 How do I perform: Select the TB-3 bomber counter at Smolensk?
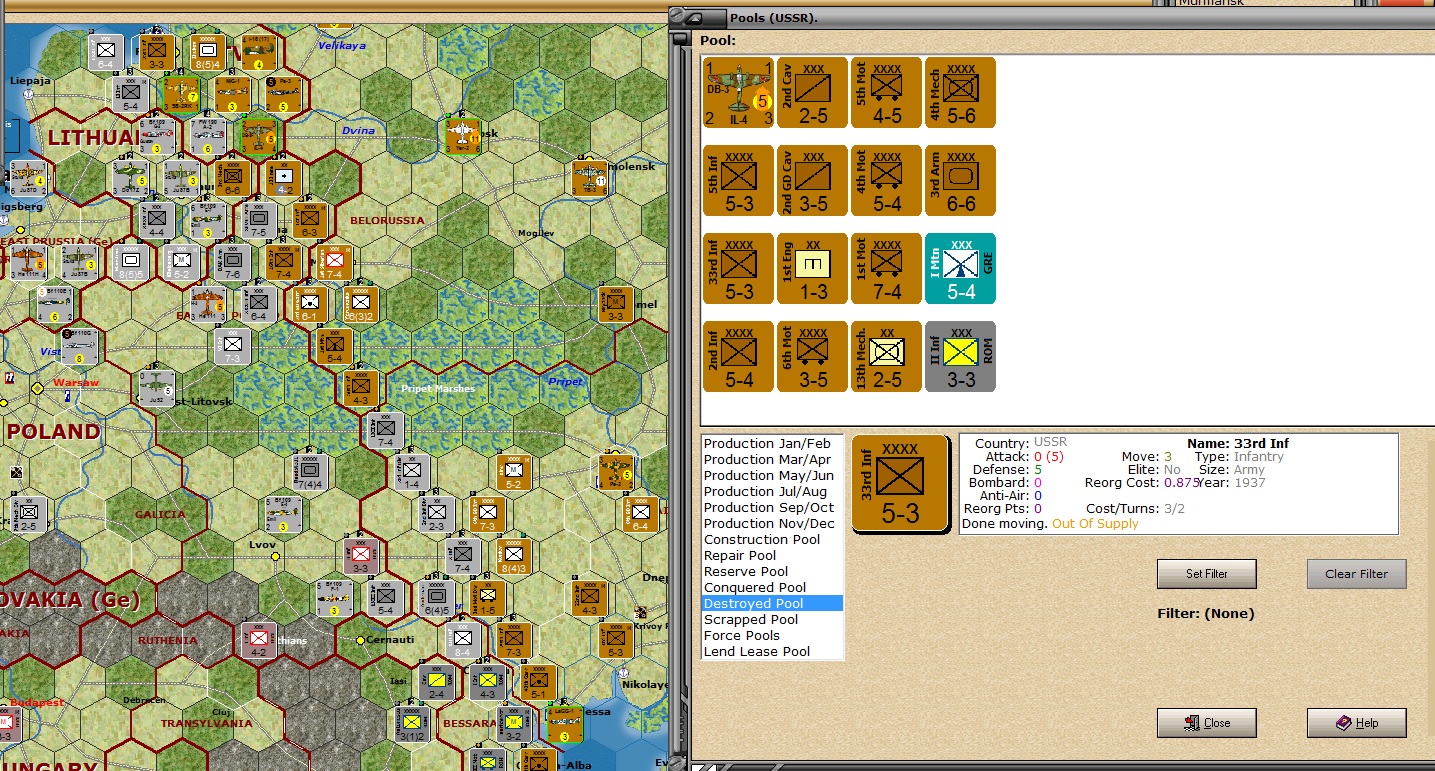[x=590, y=178]
